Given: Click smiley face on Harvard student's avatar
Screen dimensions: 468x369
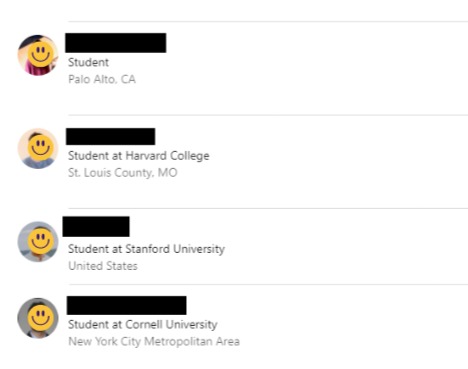Looking at the screenshot, I should [40, 148].
